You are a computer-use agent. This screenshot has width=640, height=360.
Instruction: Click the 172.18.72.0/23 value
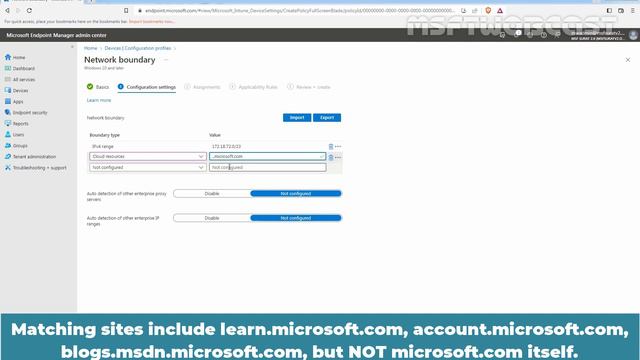coord(227,147)
